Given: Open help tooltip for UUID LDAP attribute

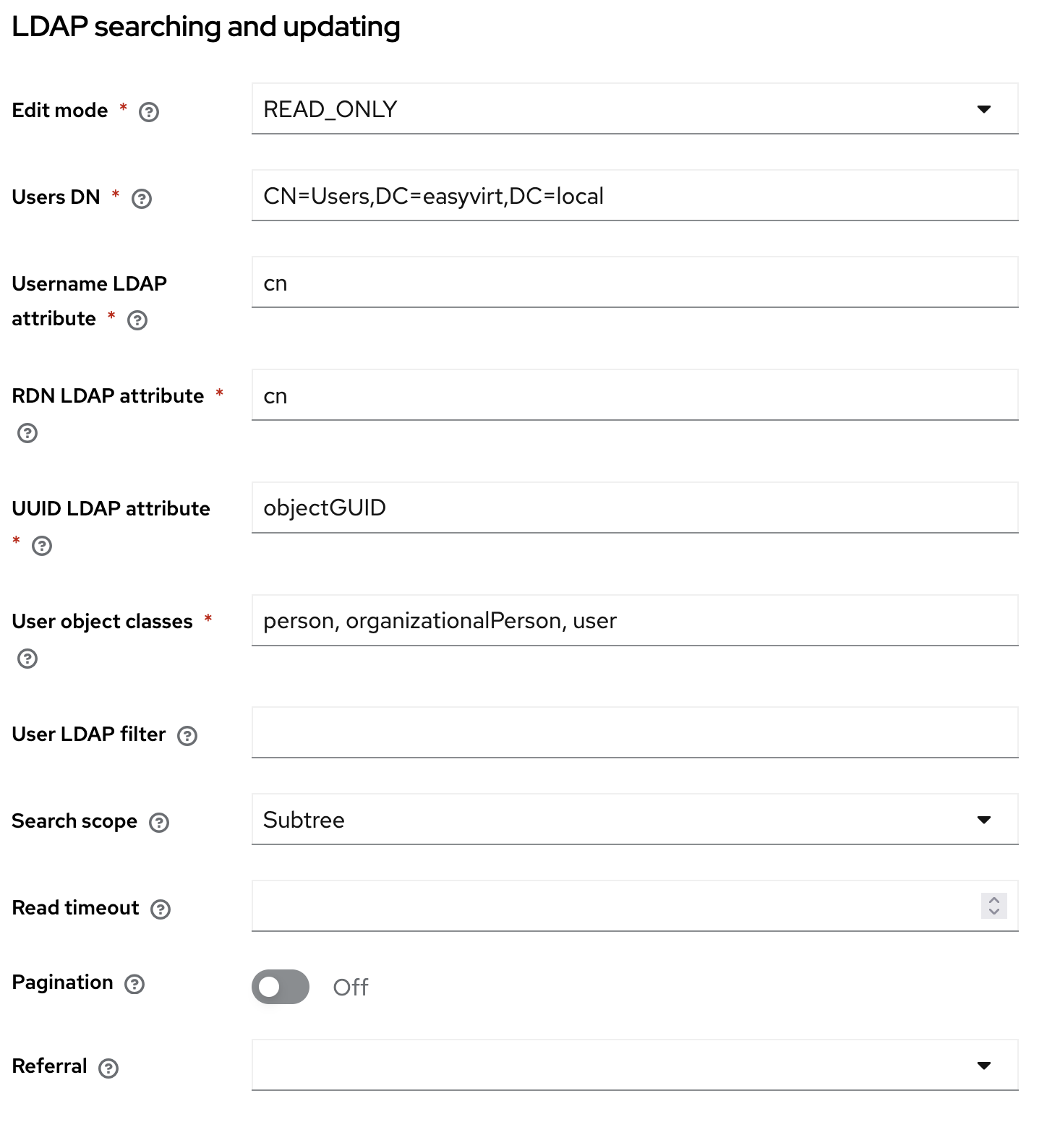Looking at the screenshot, I should [x=42, y=546].
